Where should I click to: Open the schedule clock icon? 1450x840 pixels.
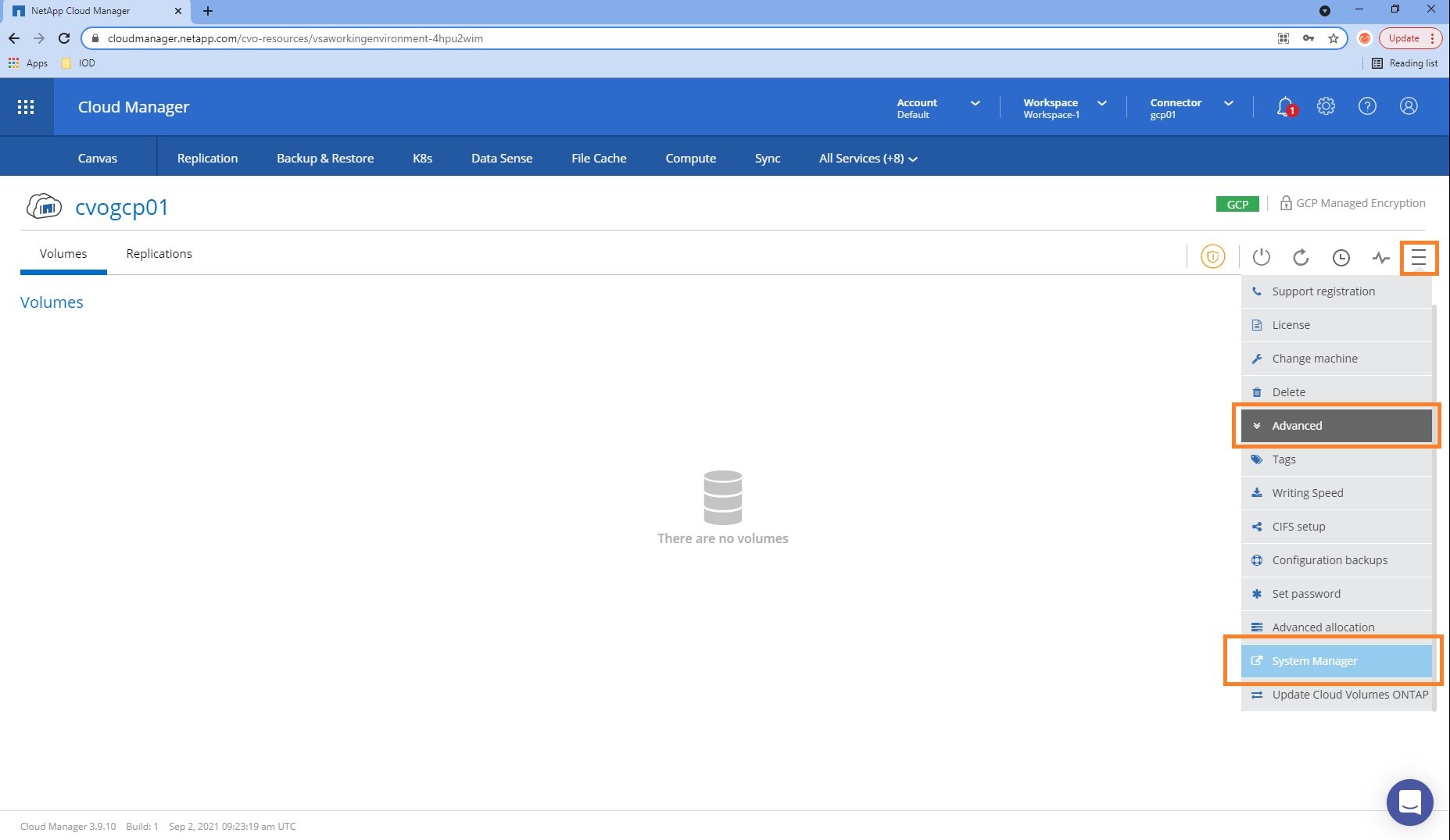[x=1341, y=257]
